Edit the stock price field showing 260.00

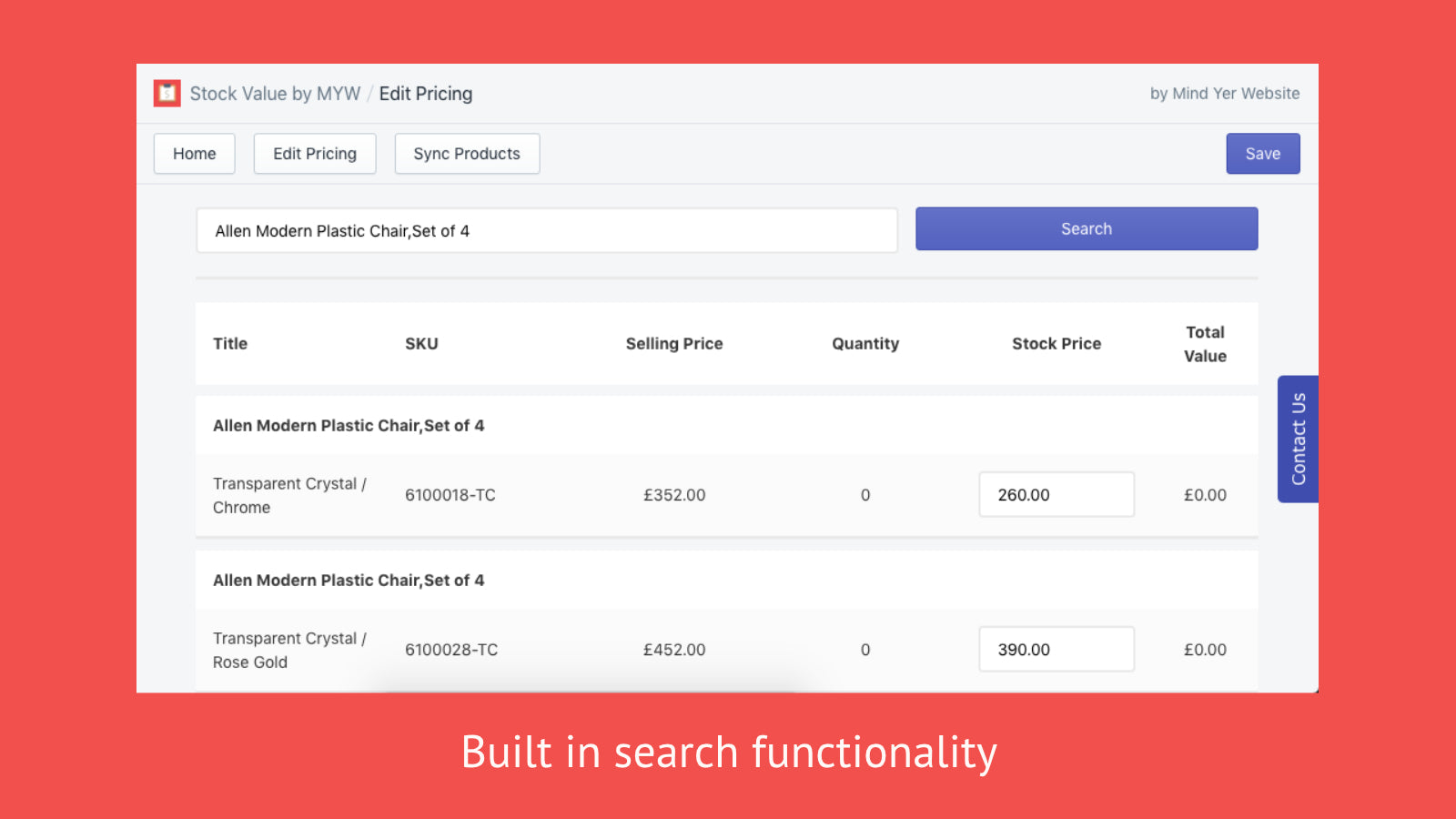click(x=1057, y=494)
